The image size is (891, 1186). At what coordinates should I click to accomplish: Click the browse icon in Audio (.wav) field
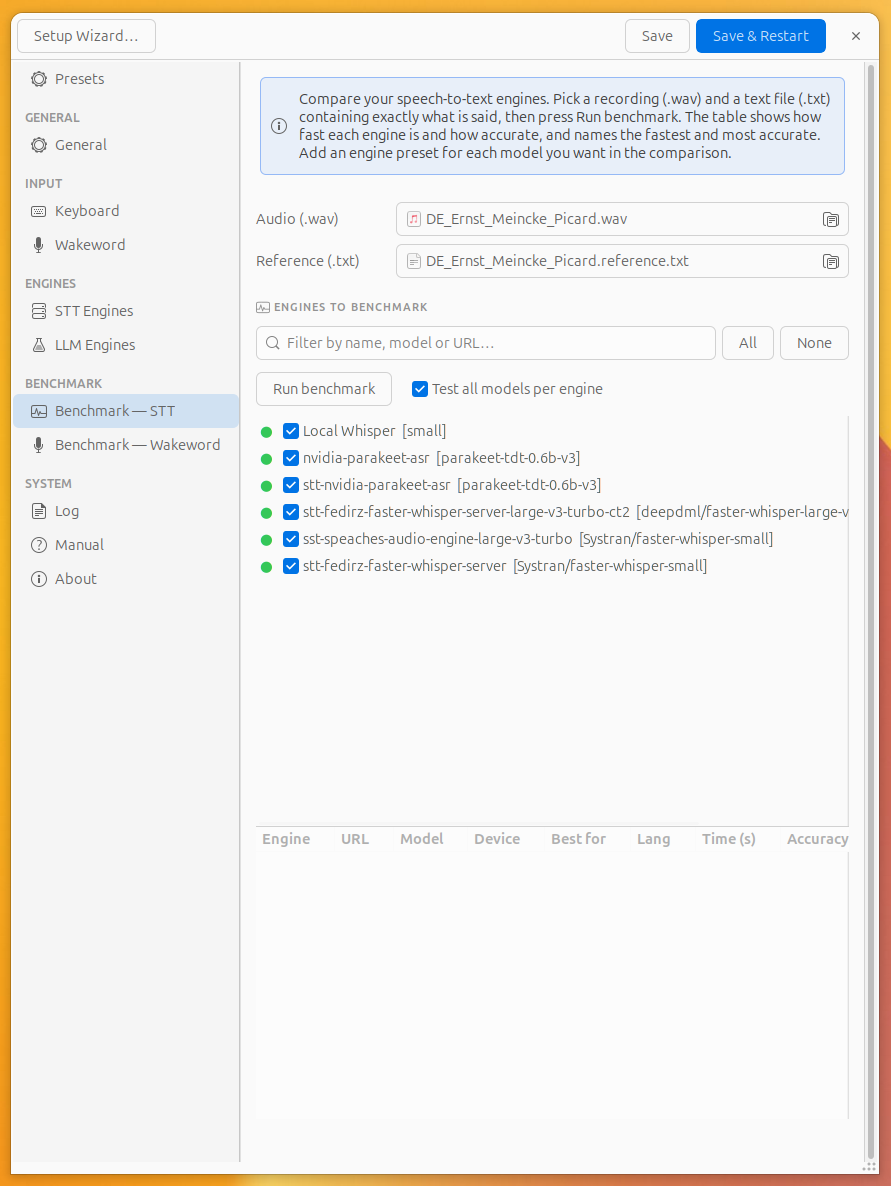830,219
